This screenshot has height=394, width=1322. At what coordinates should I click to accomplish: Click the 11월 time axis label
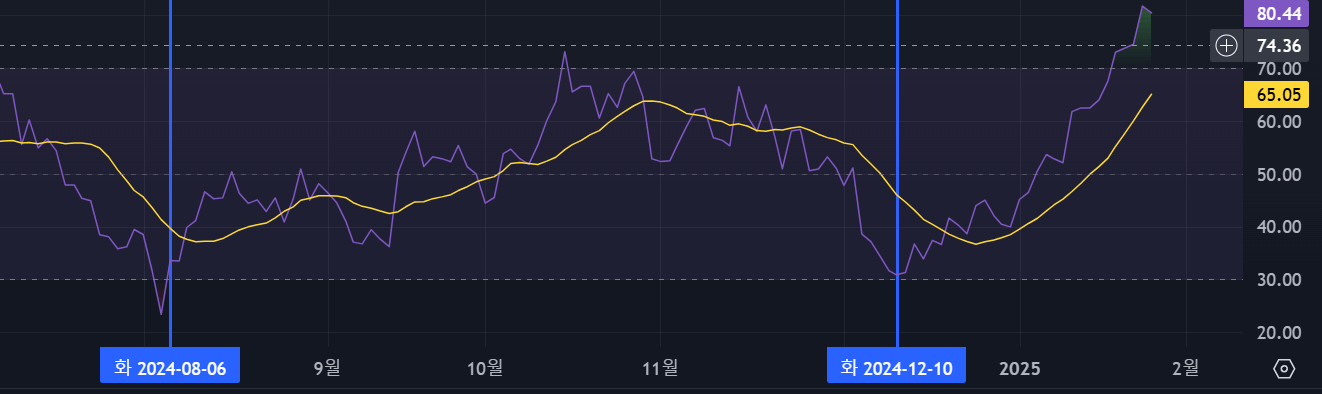pos(659,368)
